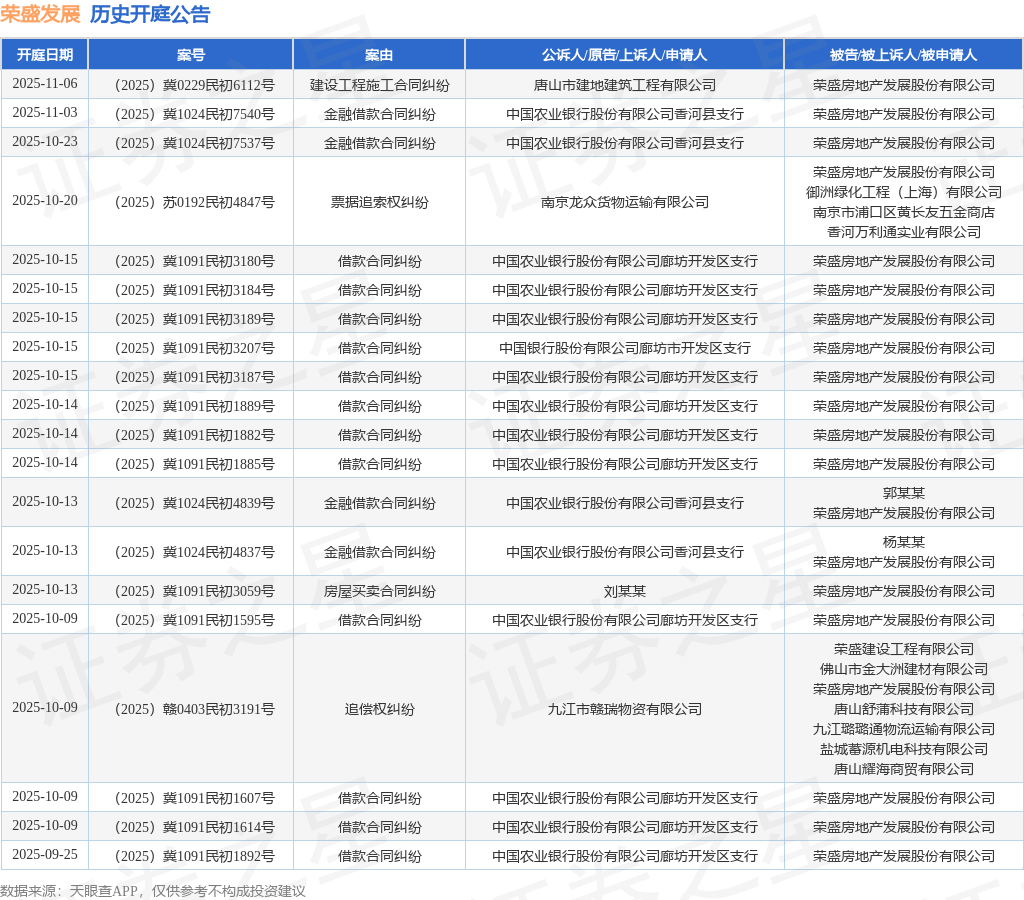This screenshot has height=900, width=1024.
Task: Click plaintiff 刘某某
Action: click(624, 591)
